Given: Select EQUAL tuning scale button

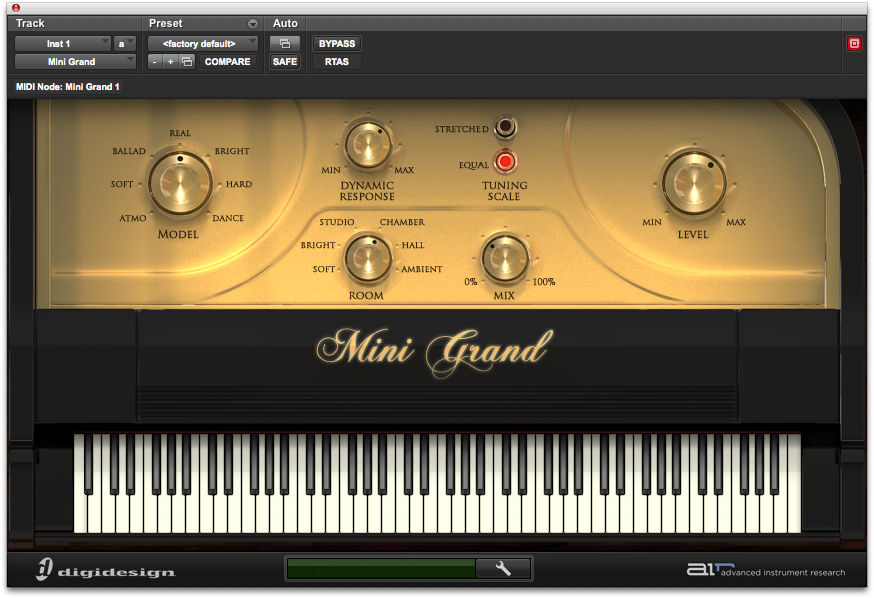Looking at the screenshot, I should click(505, 162).
